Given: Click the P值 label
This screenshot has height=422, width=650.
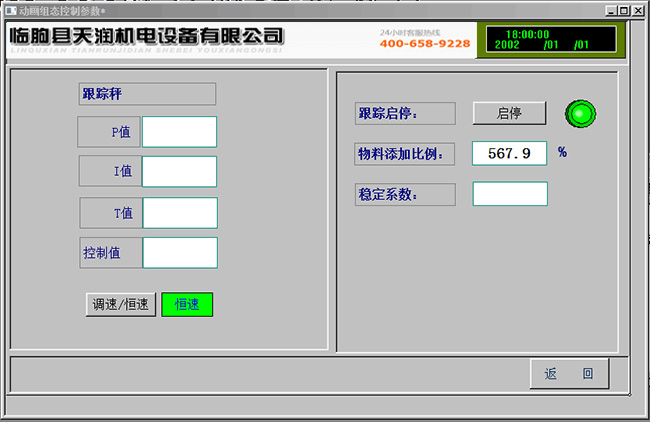Looking at the screenshot, I should (109, 132).
